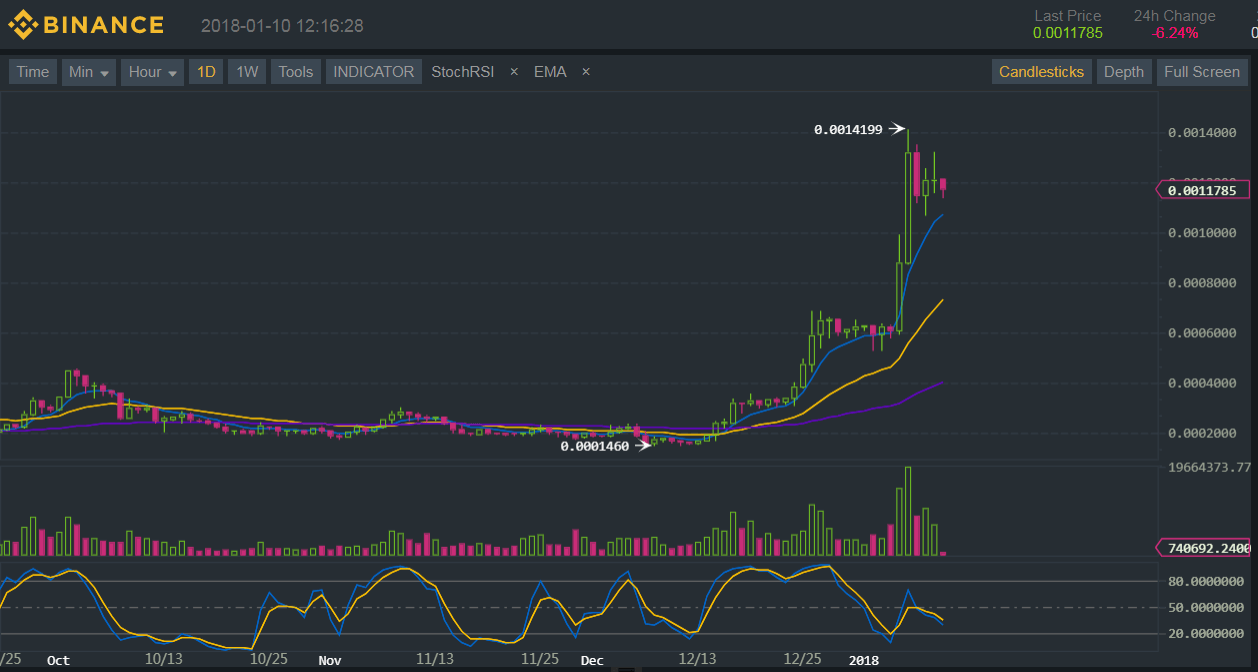Click the Last Price heading

pos(1067,16)
